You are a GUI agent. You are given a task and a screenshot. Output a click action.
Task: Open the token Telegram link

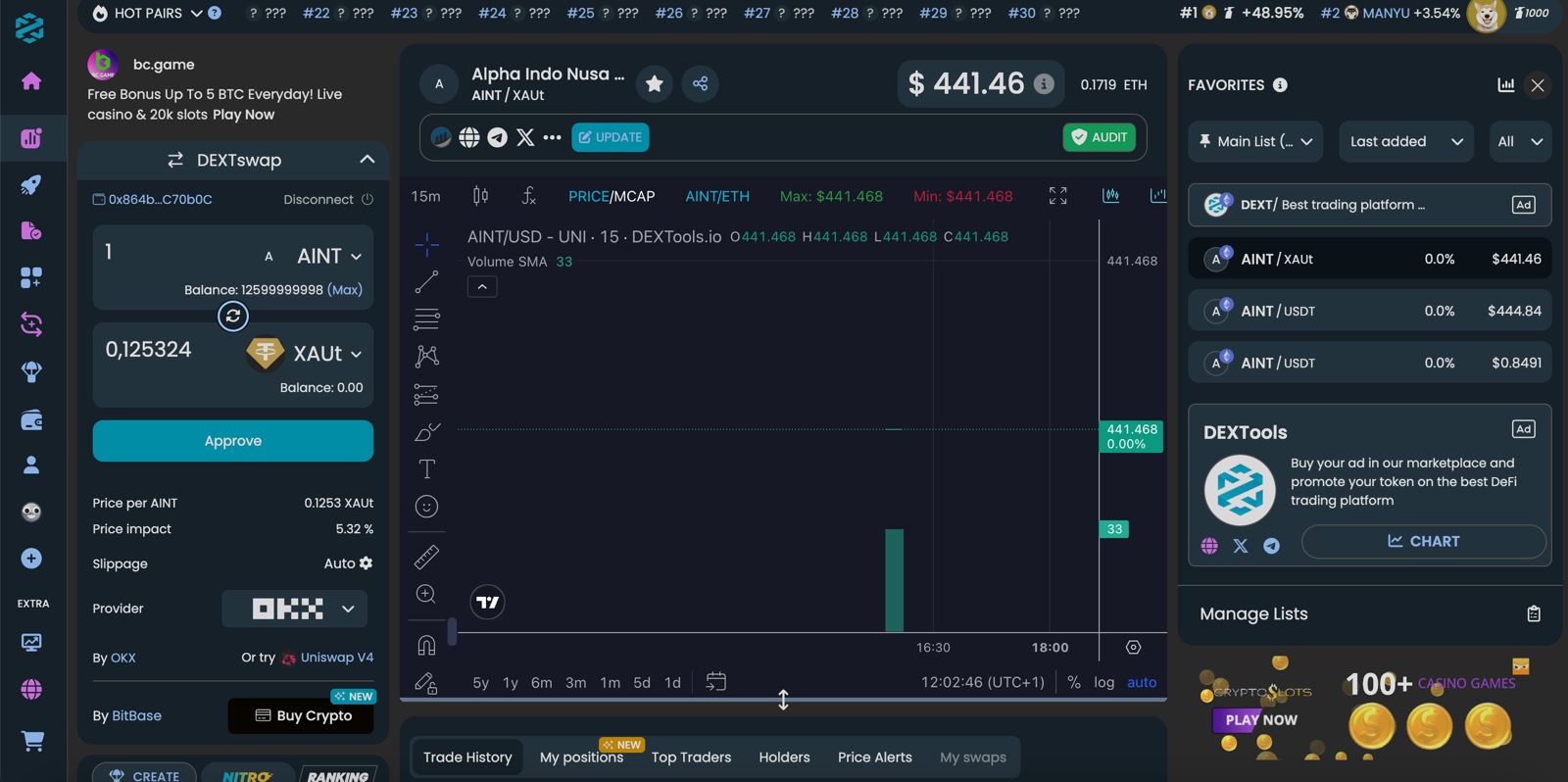point(498,137)
